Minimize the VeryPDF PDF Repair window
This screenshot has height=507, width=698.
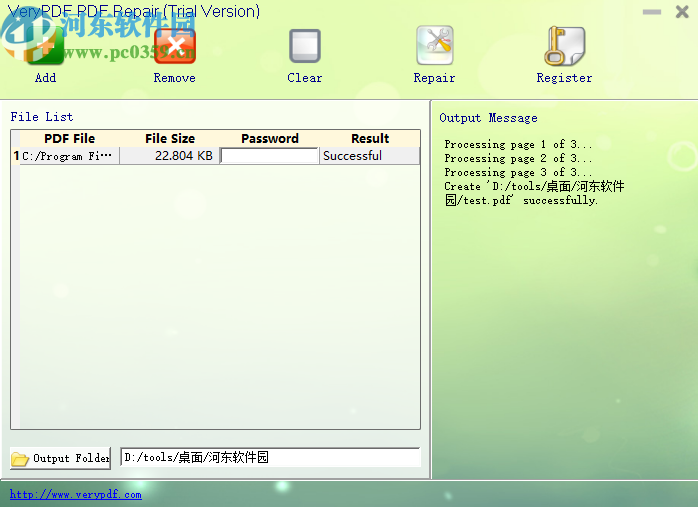pyautogui.click(x=652, y=12)
